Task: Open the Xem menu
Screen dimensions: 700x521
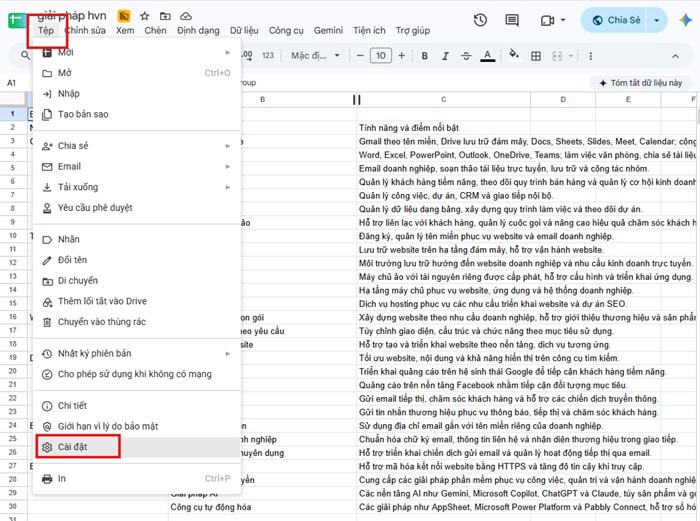Action: [x=125, y=31]
